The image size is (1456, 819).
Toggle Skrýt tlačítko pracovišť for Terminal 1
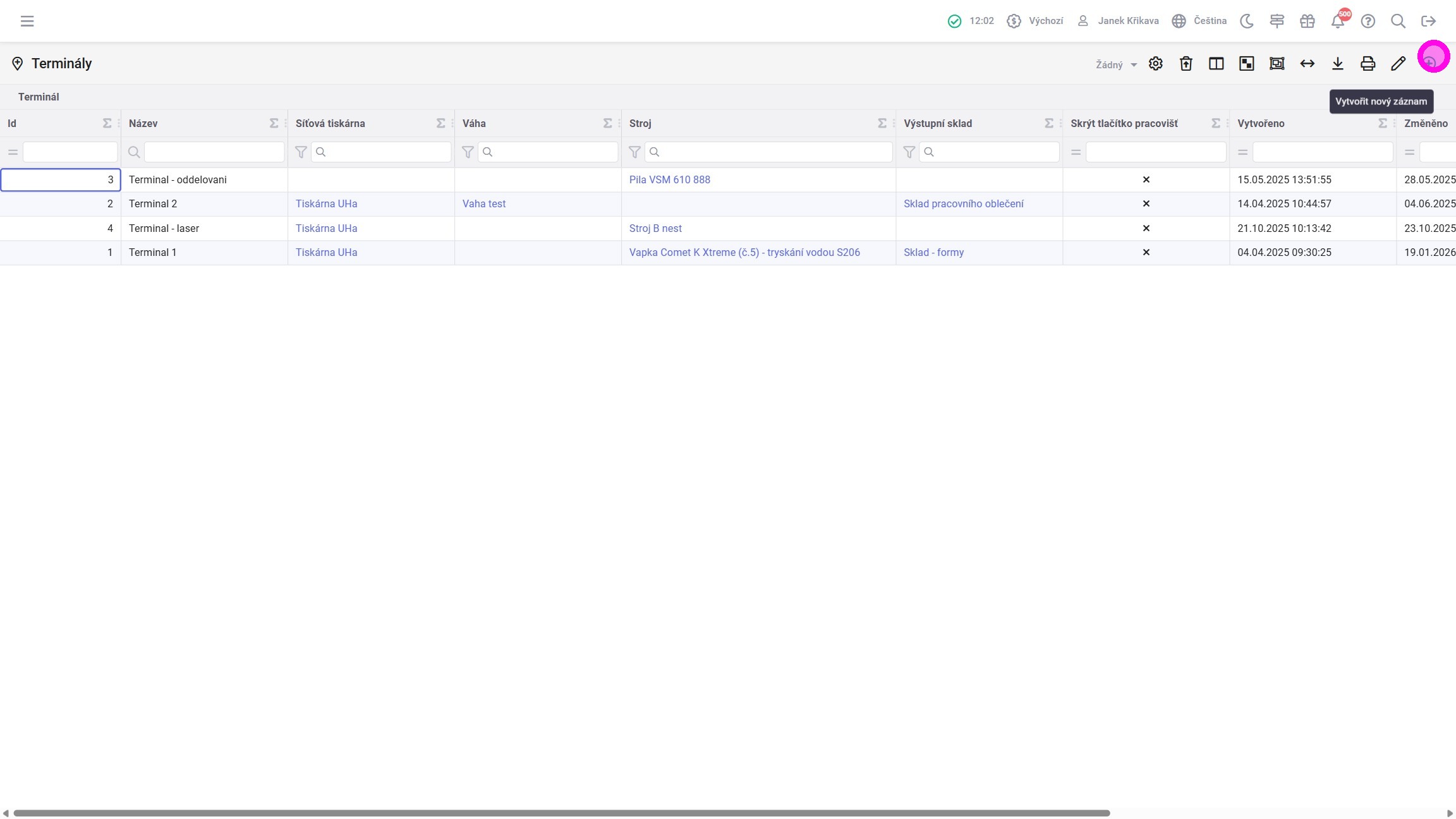coord(1146,252)
